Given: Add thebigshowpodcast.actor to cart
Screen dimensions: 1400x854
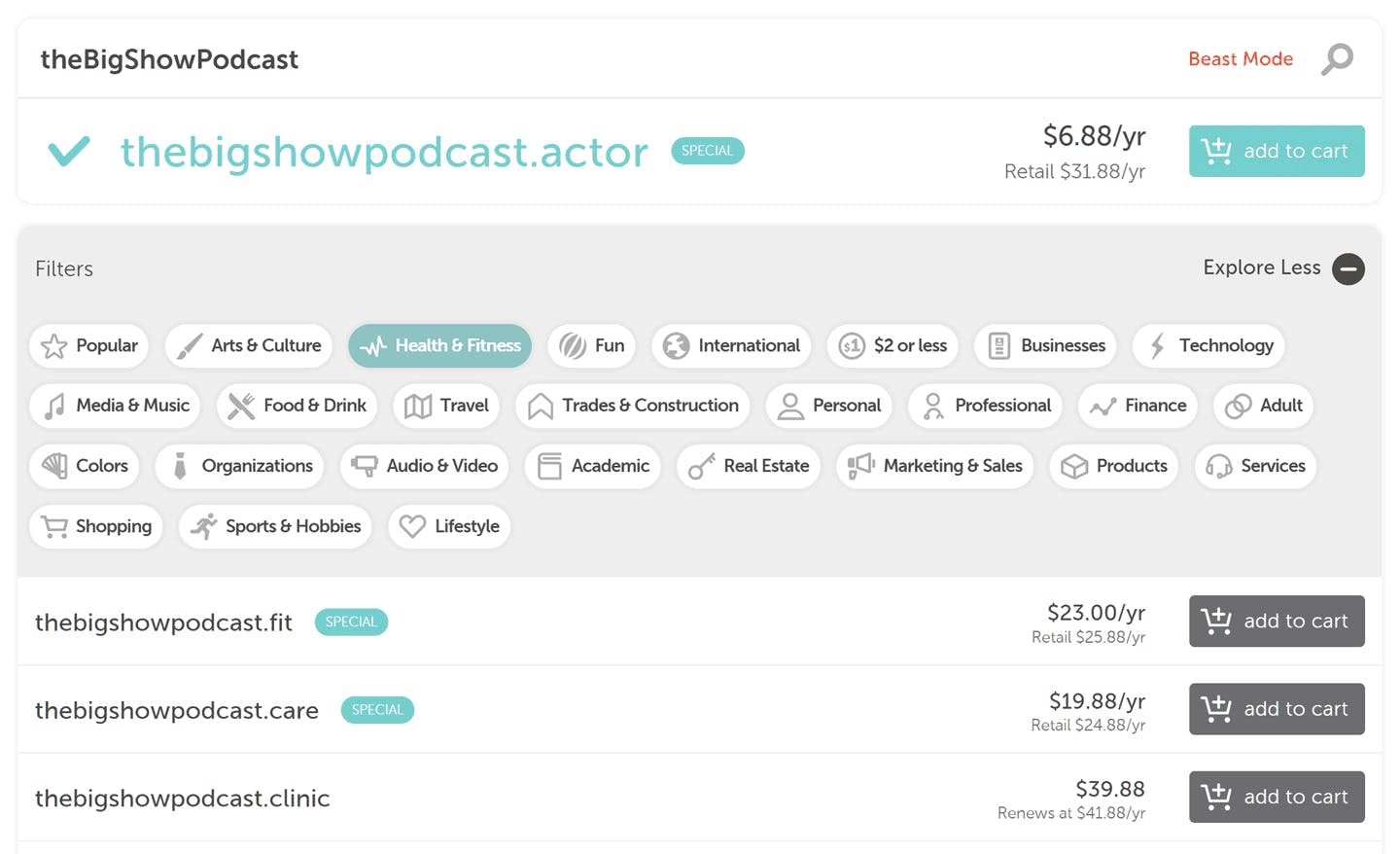Looking at the screenshot, I should [1276, 151].
